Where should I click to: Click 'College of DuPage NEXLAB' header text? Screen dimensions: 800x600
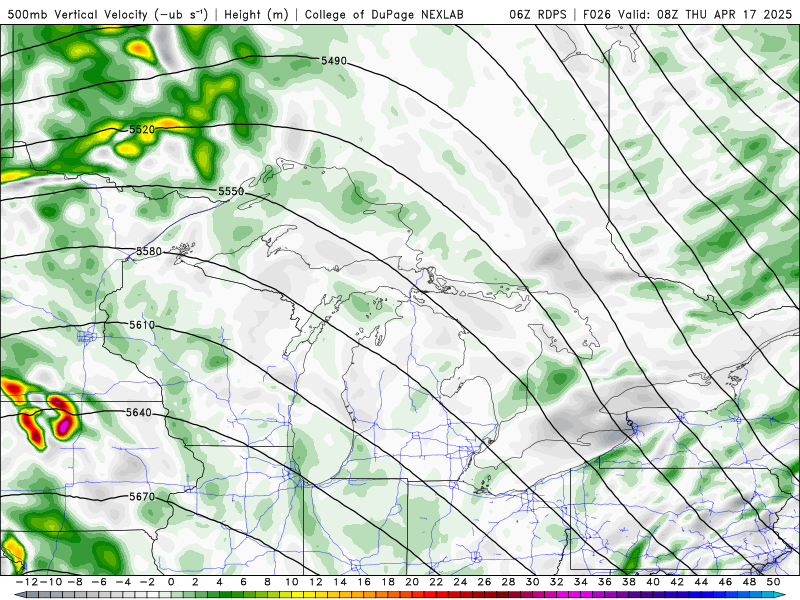pyautogui.click(x=384, y=14)
